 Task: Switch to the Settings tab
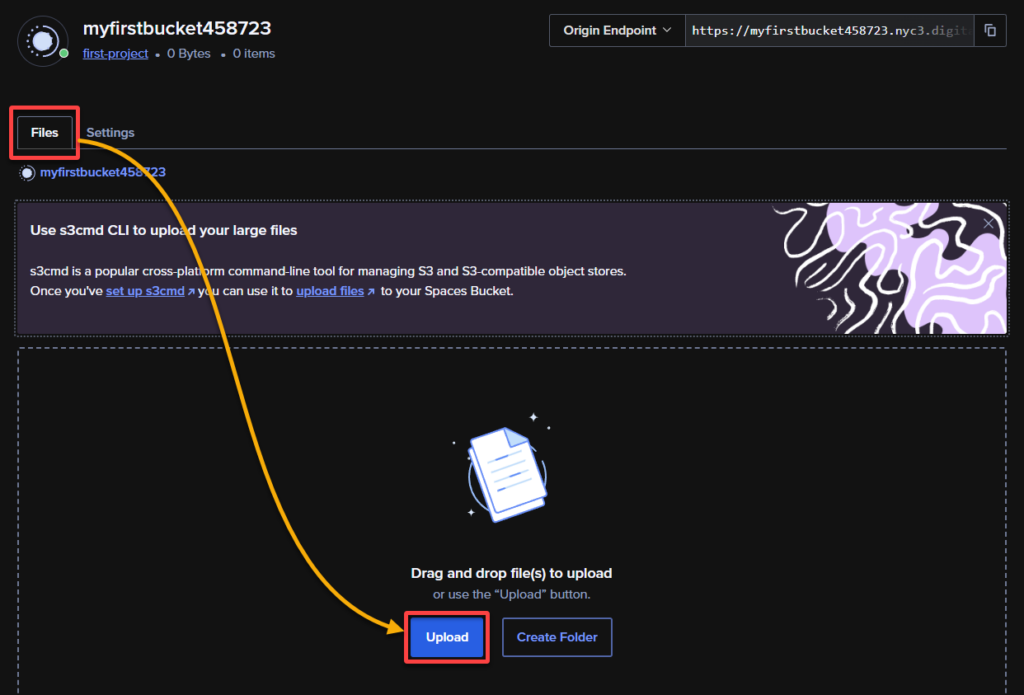point(110,133)
